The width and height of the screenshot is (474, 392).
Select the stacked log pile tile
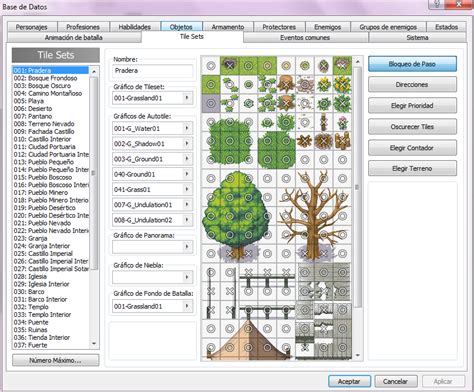(342, 141)
